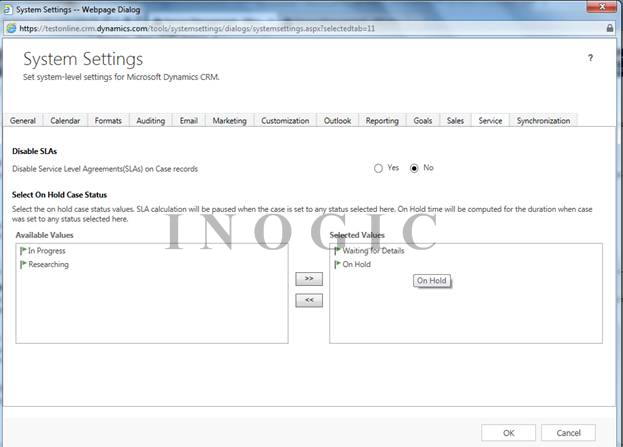Screen dimensions: 623x447
Task: Open the help question mark icon
Action: pos(590,58)
